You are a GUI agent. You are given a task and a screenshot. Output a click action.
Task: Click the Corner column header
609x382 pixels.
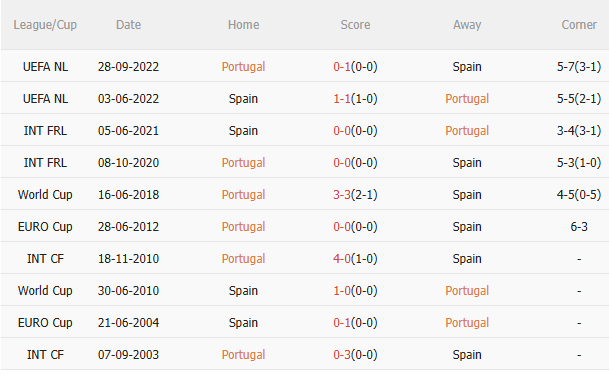pos(579,25)
